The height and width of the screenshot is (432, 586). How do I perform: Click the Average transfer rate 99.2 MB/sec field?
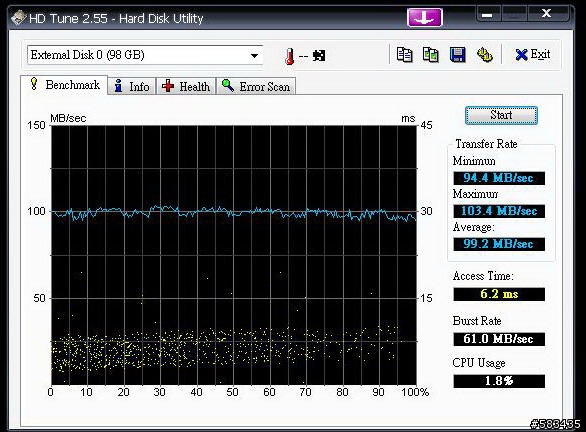click(499, 244)
